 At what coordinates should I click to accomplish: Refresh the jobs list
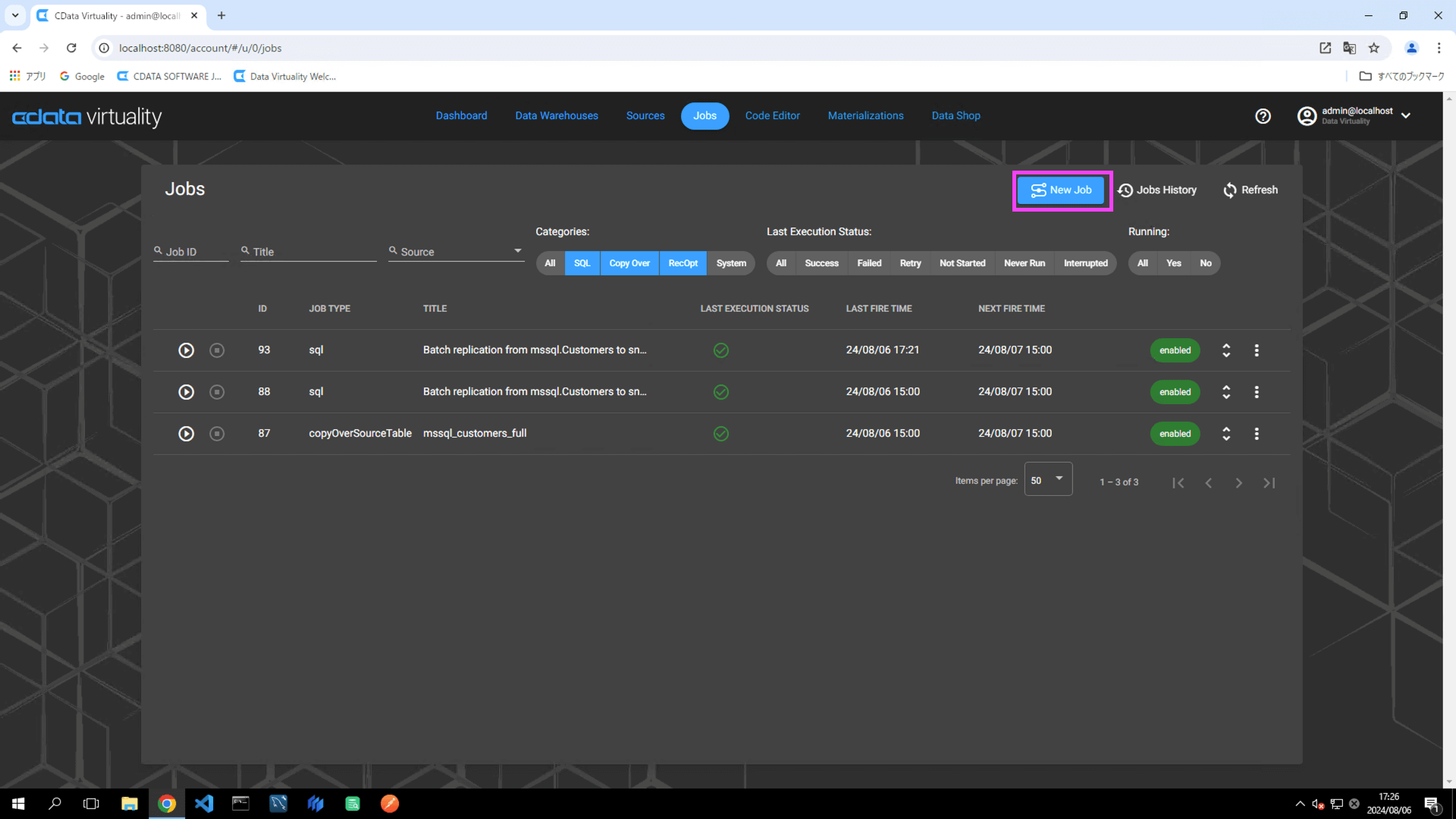tap(1250, 190)
